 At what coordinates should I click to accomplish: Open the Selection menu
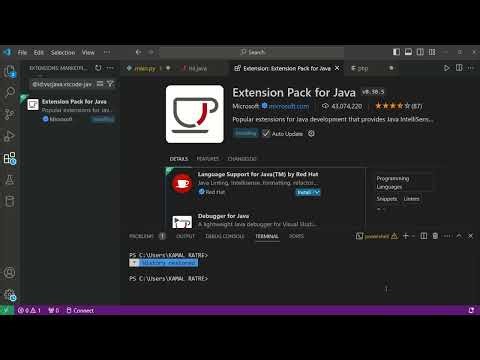click(63, 52)
